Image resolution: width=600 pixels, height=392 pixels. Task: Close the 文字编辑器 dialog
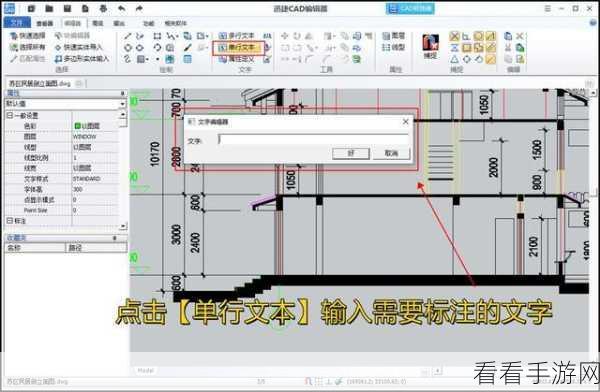point(406,122)
